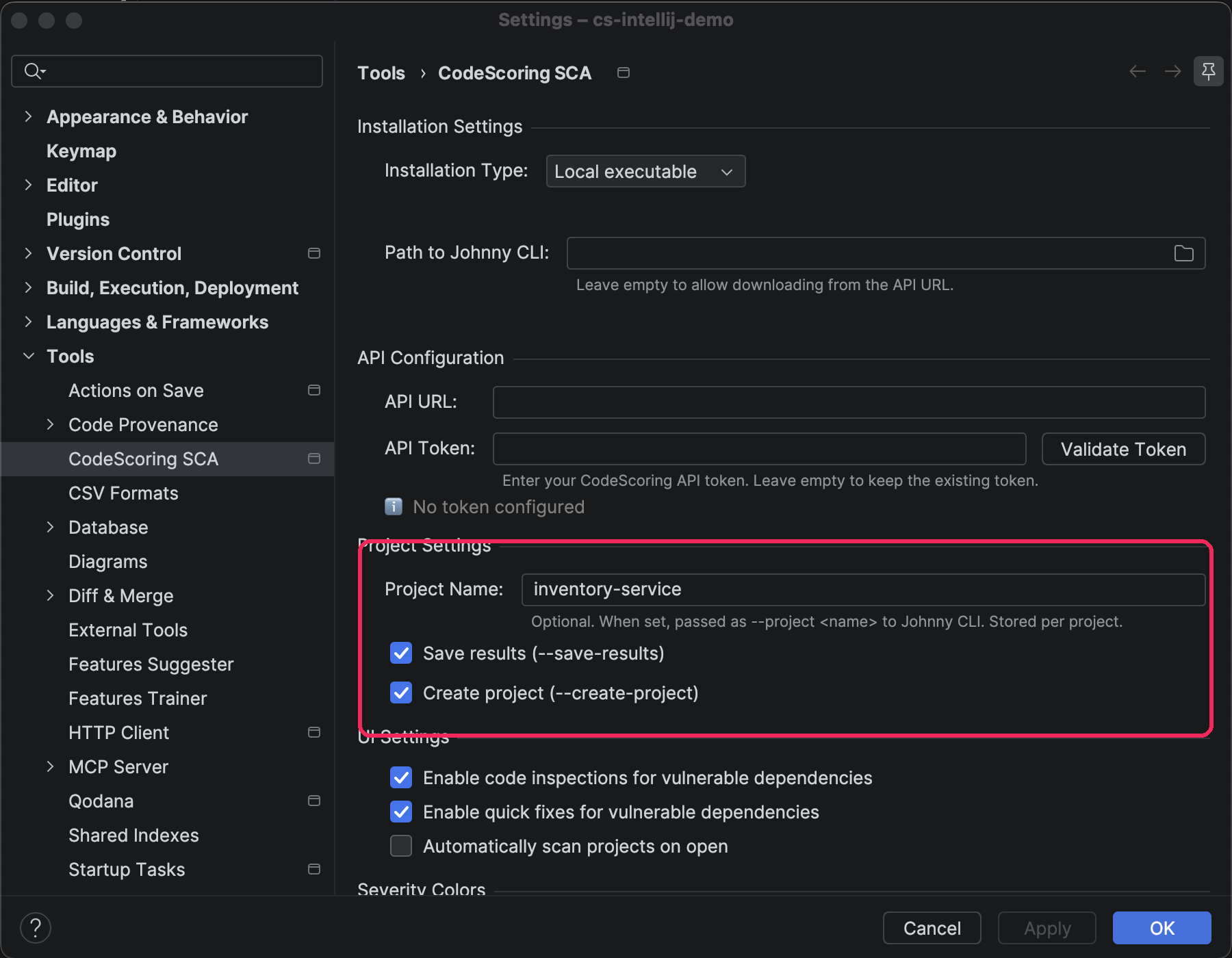Click the search magnifier icon in settings
Image resolution: width=1232 pixels, height=958 pixels.
click(x=34, y=70)
